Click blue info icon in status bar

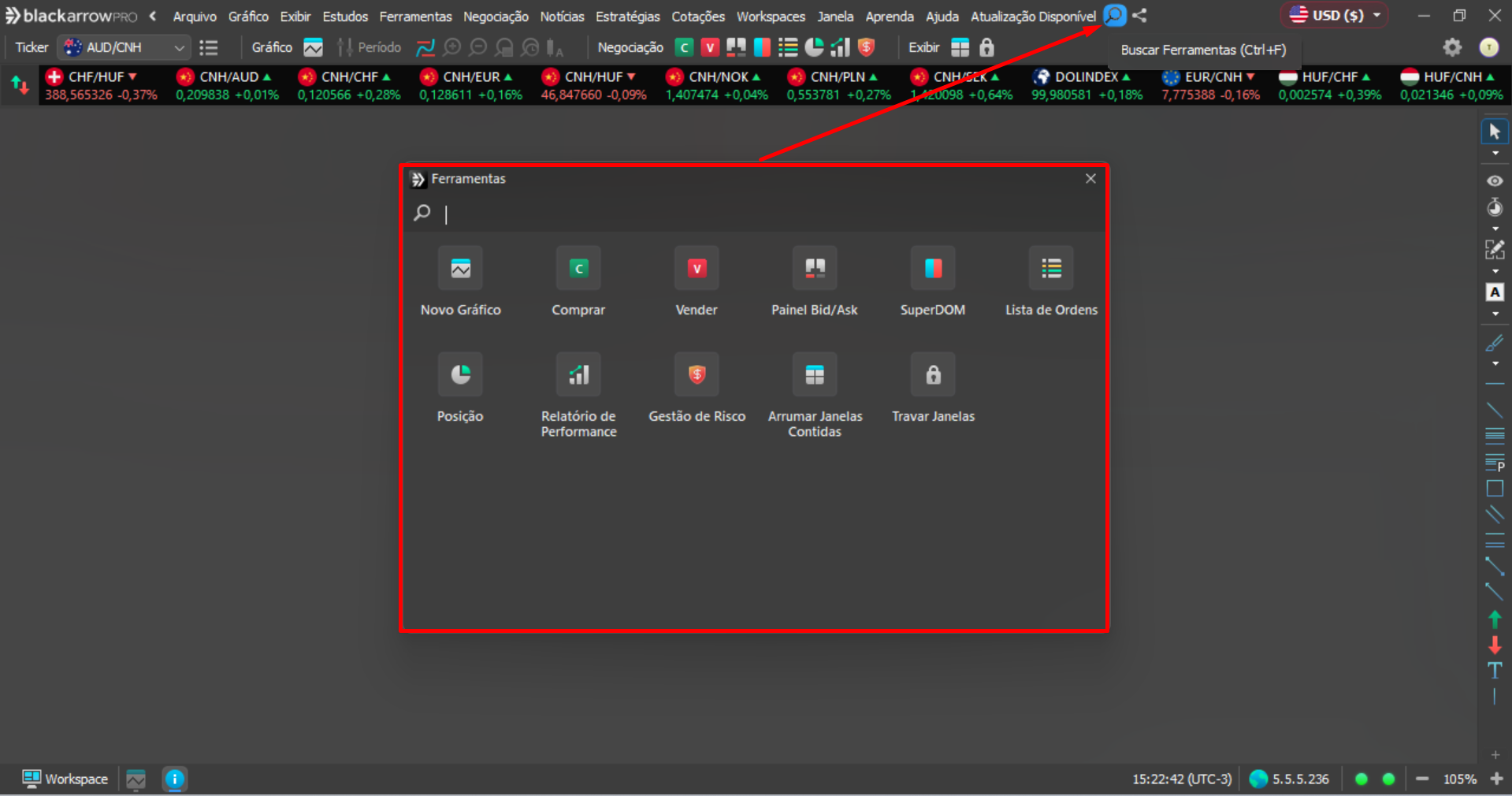pyautogui.click(x=174, y=779)
